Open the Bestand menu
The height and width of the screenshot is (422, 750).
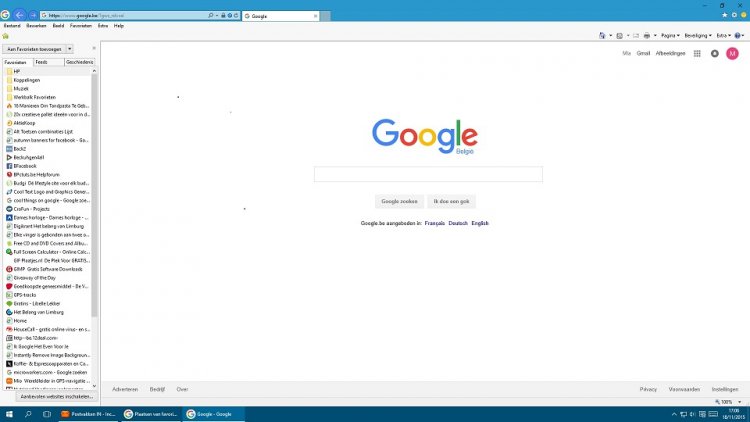point(12,25)
